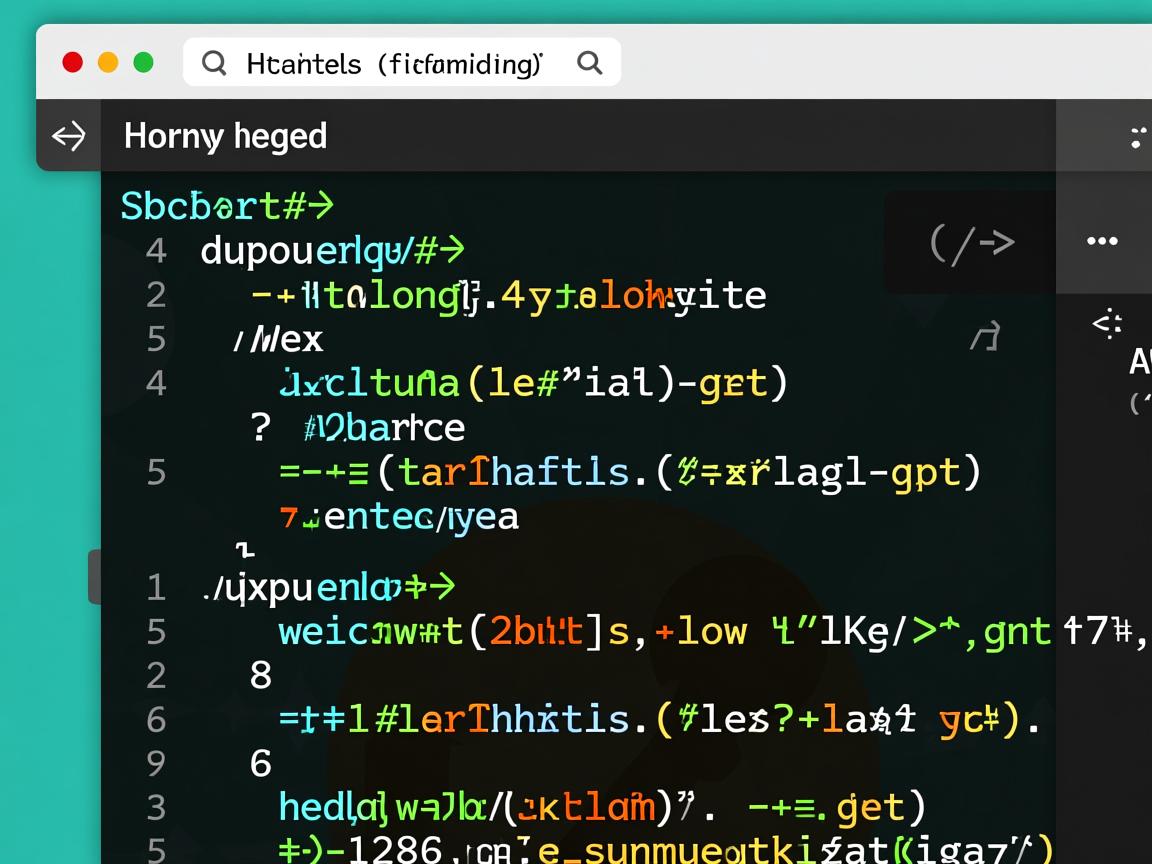Expand the "dupouerlqu/#->" section header

point(332,250)
